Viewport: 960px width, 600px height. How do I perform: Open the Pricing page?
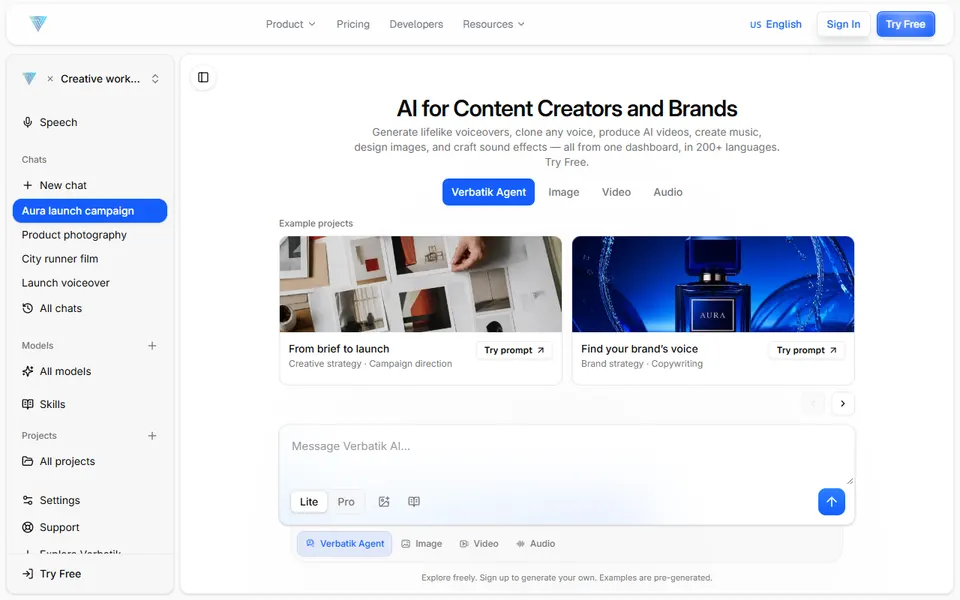tap(353, 24)
